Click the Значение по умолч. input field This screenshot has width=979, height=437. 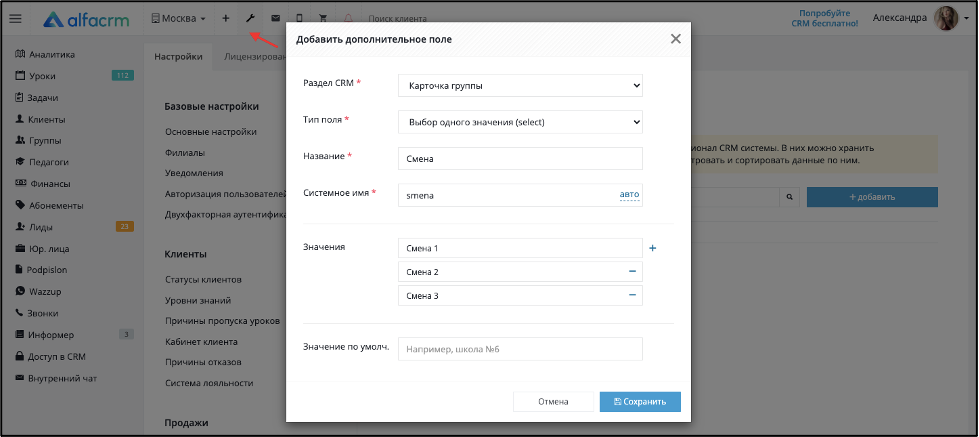click(520, 349)
